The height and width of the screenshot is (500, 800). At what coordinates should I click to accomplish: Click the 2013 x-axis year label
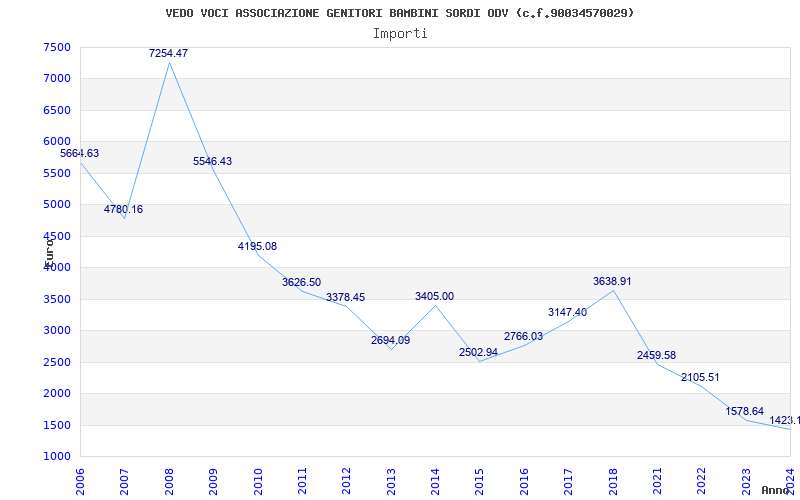click(x=391, y=481)
